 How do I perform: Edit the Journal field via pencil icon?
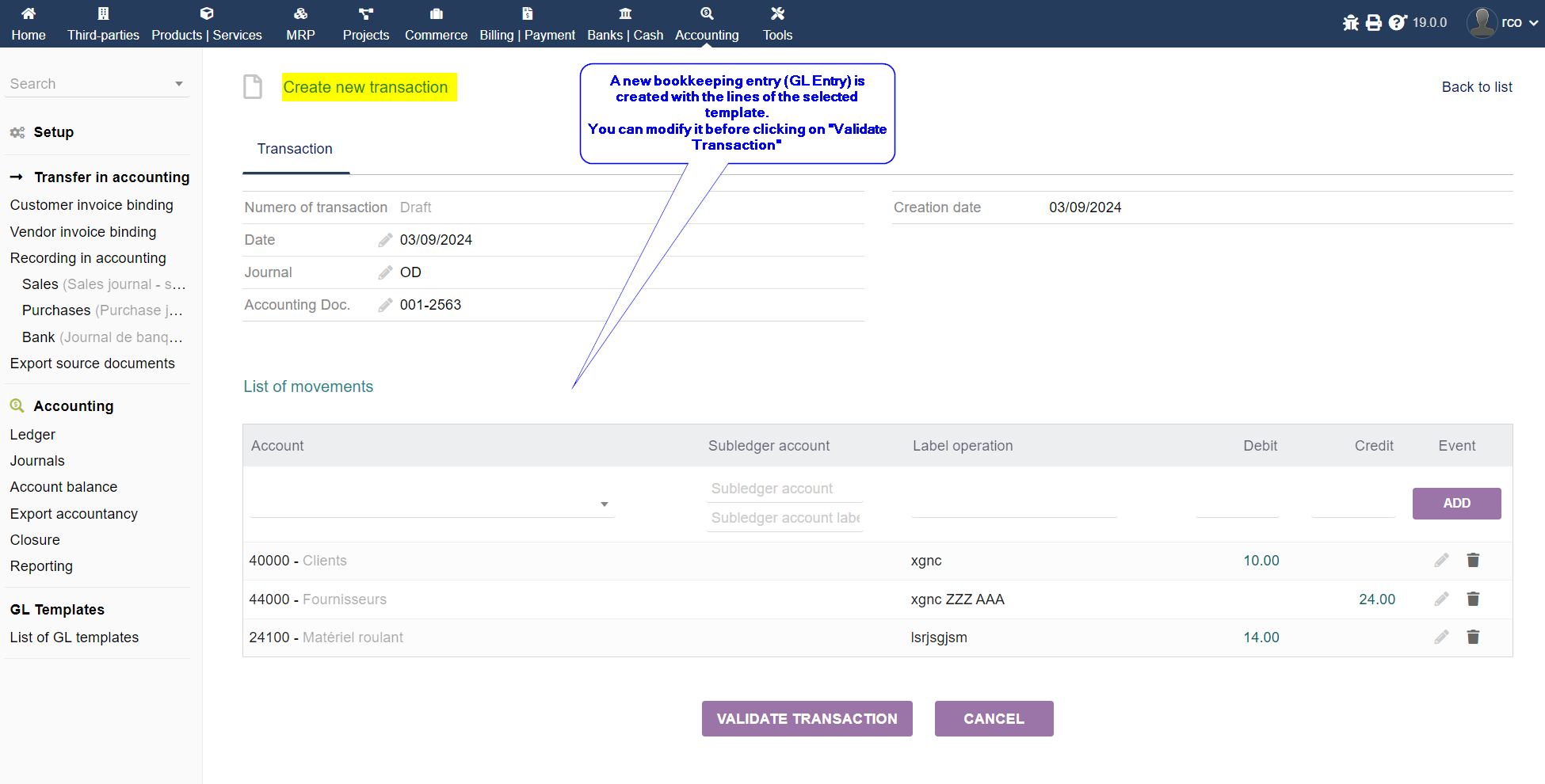pyautogui.click(x=385, y=272)
